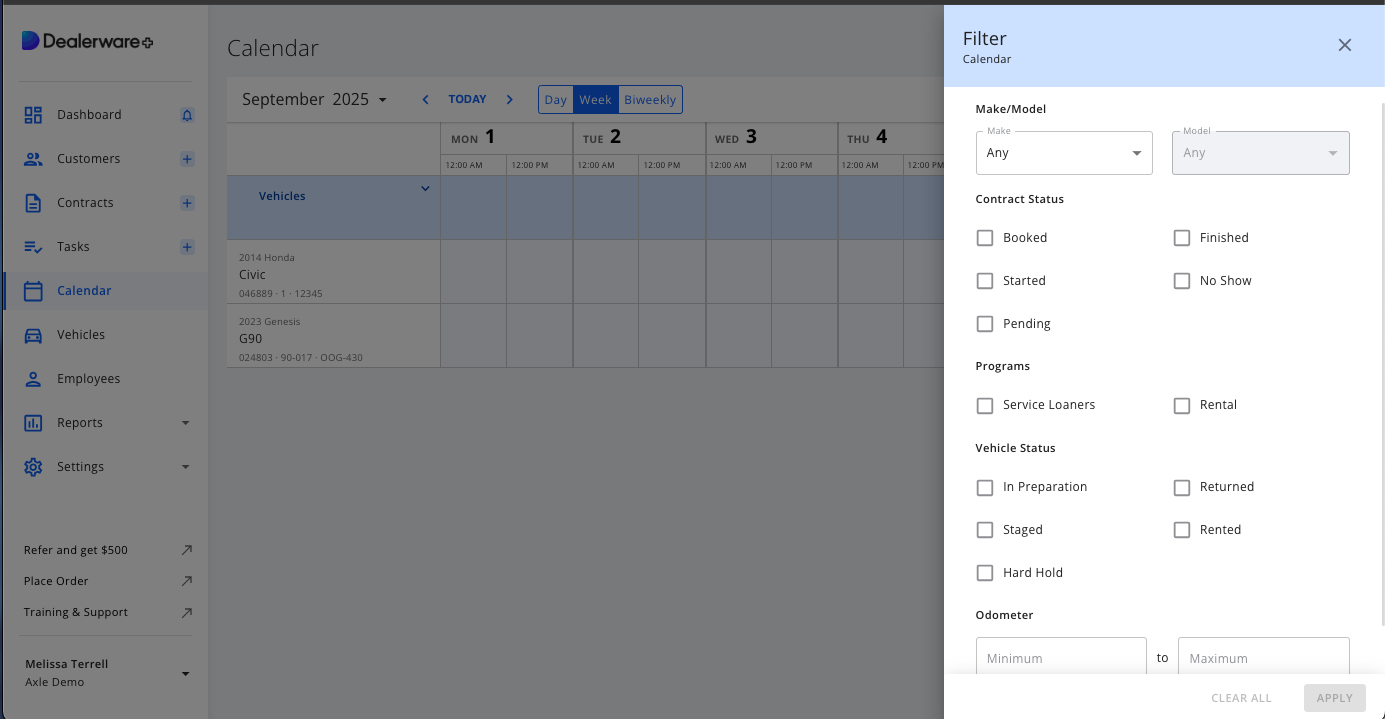This screenshot has height=719, width=1385.
Task: Click the Filter panel scrollbar
Action: click(1381, 362)
